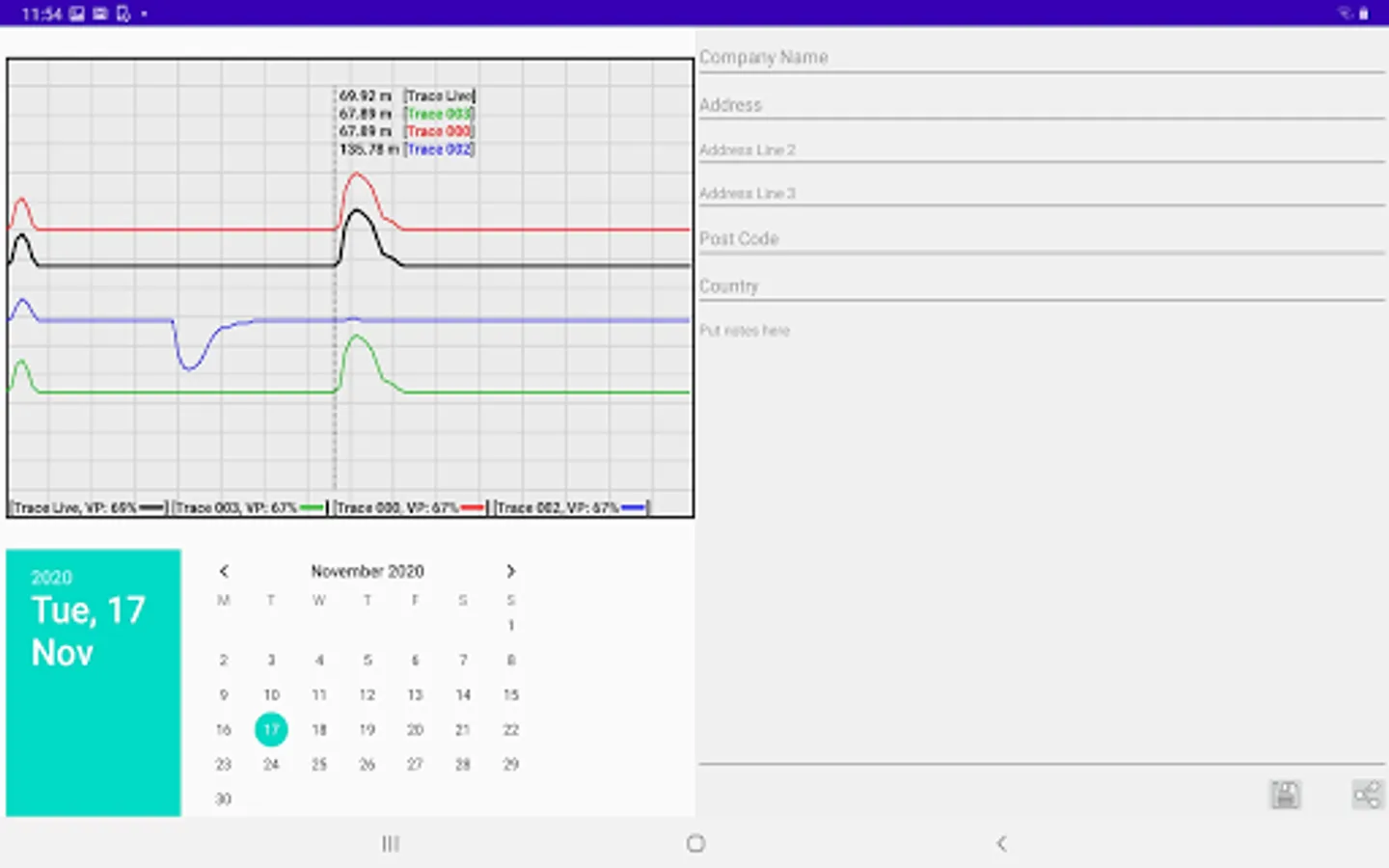Select November 18 in the calendar

click(319, 729)
